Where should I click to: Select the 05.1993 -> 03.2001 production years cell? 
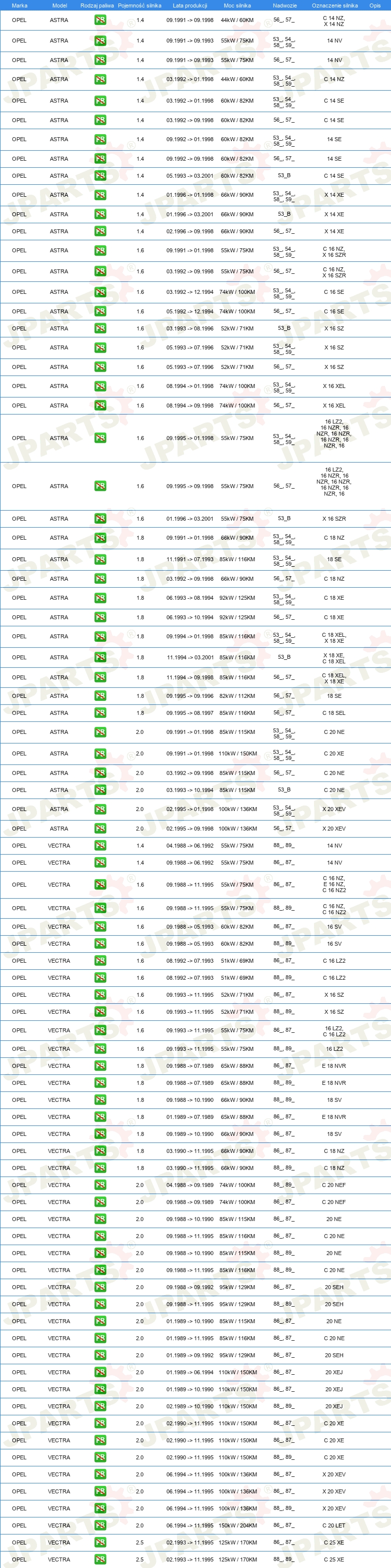pyautogui.click(x=189, y=176)
